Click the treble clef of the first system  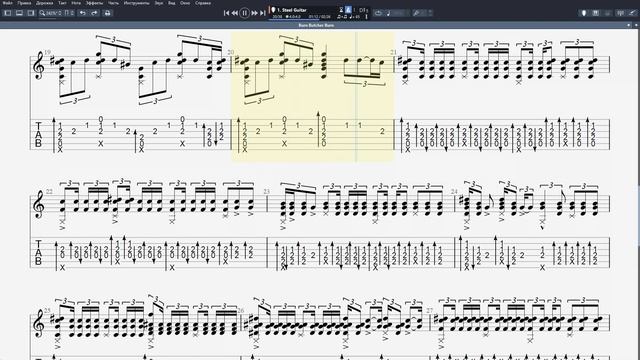coord(40,65)
